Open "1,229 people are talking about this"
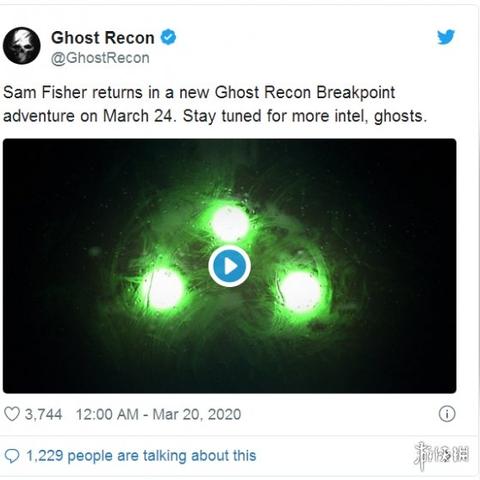Image resolution: width=480 pixels, height=480 pixels. [x=141, y=456]
